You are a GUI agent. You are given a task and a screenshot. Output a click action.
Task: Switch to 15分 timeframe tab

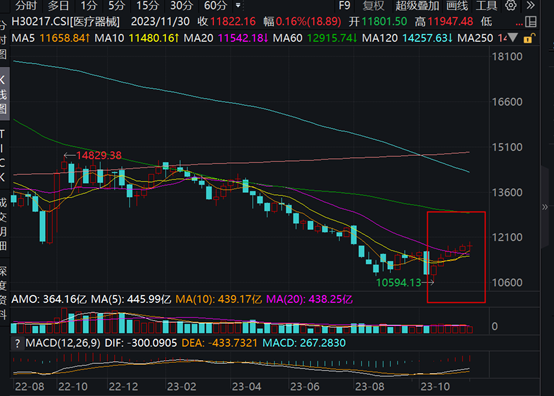pyautogui.click(x=147, y=6)
